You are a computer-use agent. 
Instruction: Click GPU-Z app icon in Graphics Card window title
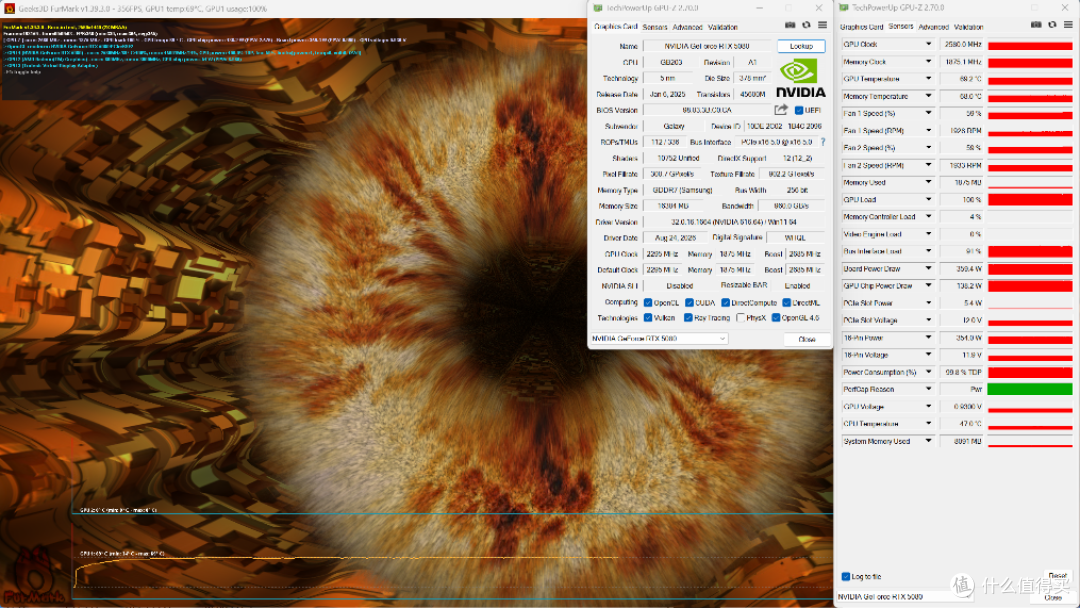(598, 8)
